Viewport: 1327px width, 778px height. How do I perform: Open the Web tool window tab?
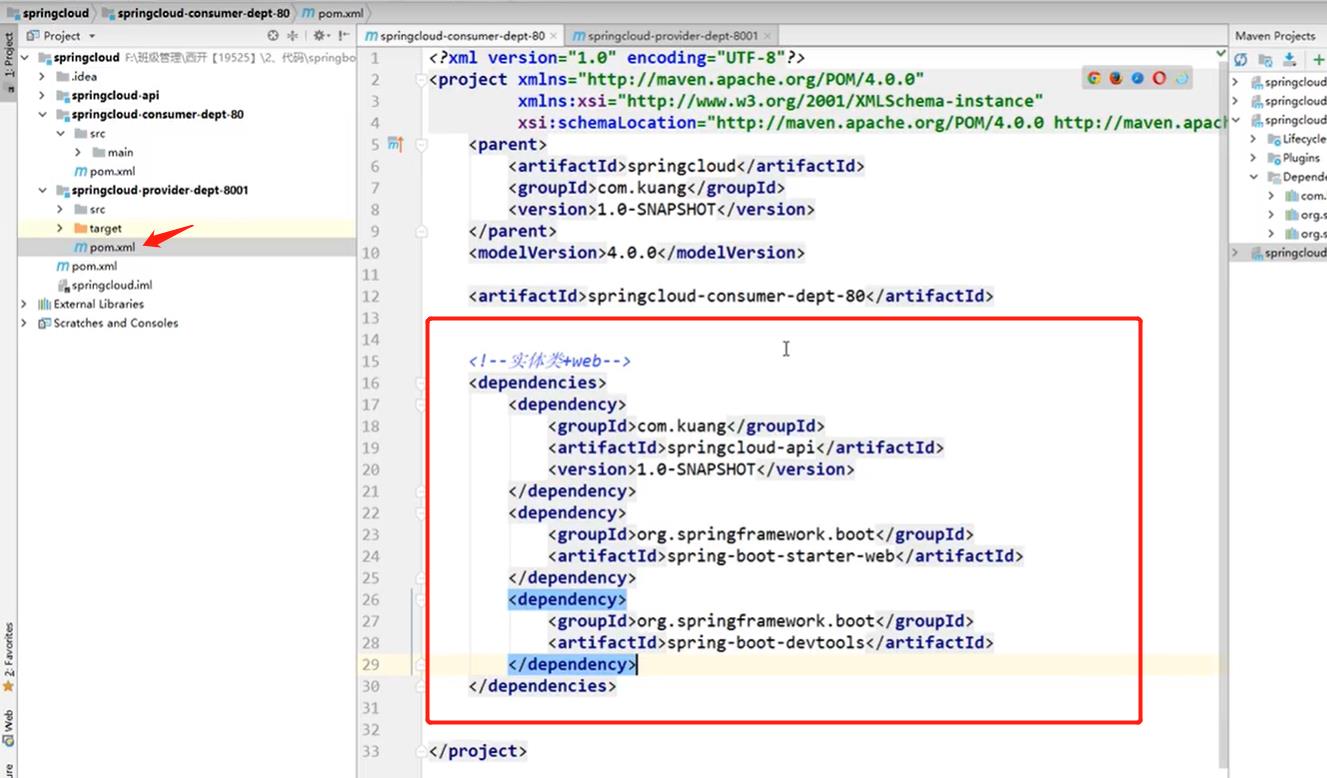(8, 727)
